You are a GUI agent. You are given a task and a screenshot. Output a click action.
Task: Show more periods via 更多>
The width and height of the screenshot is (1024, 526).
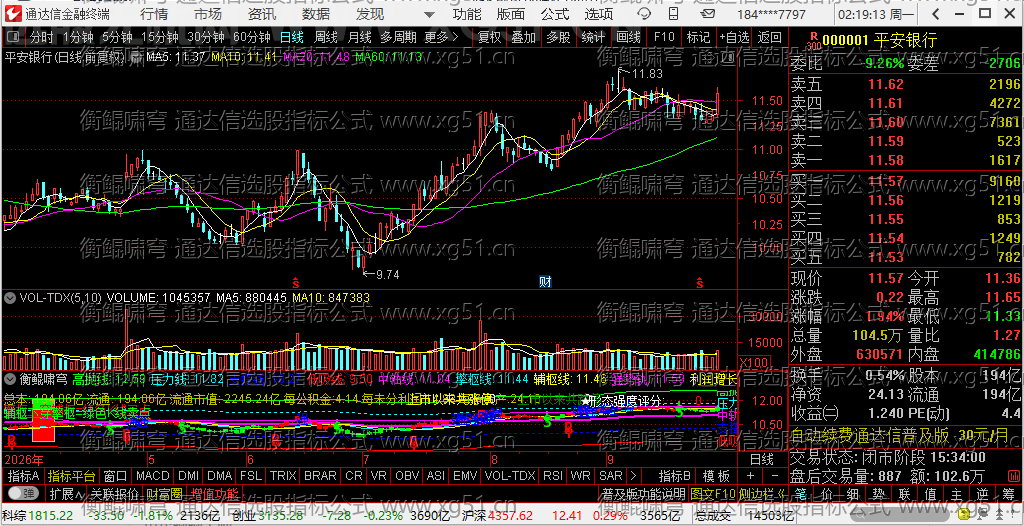coord(441,37)
